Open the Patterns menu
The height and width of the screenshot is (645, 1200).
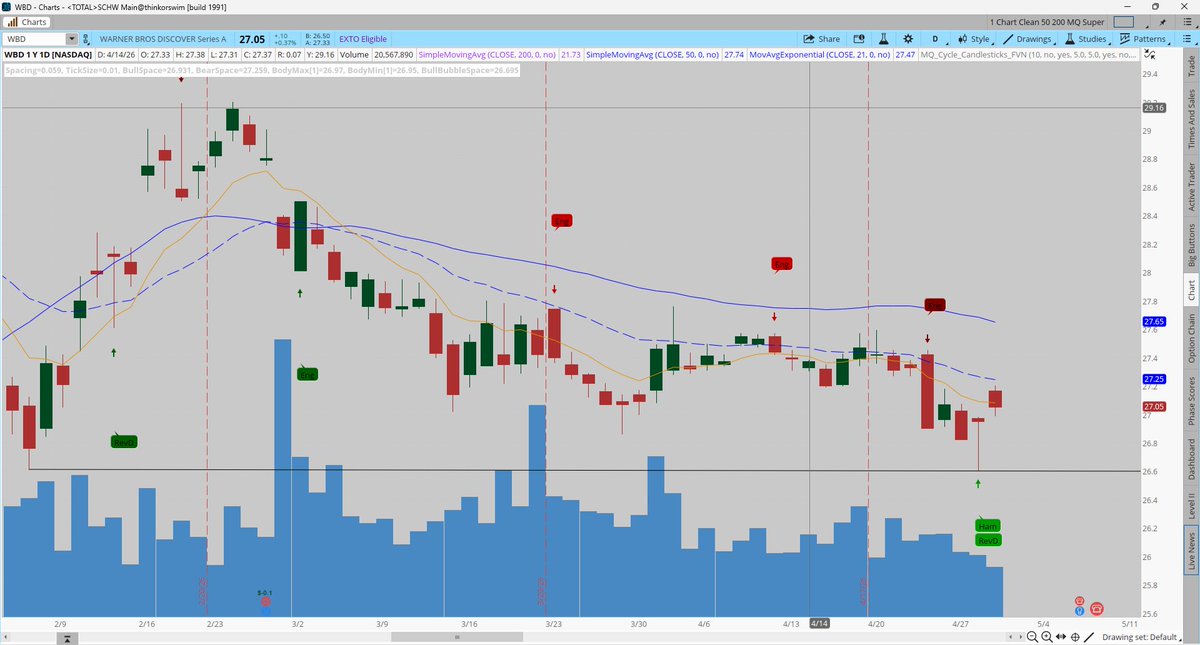1143,39
